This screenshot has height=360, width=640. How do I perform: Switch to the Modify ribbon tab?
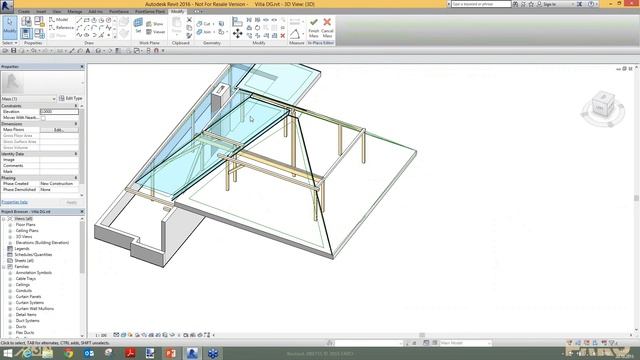point(178,11)
